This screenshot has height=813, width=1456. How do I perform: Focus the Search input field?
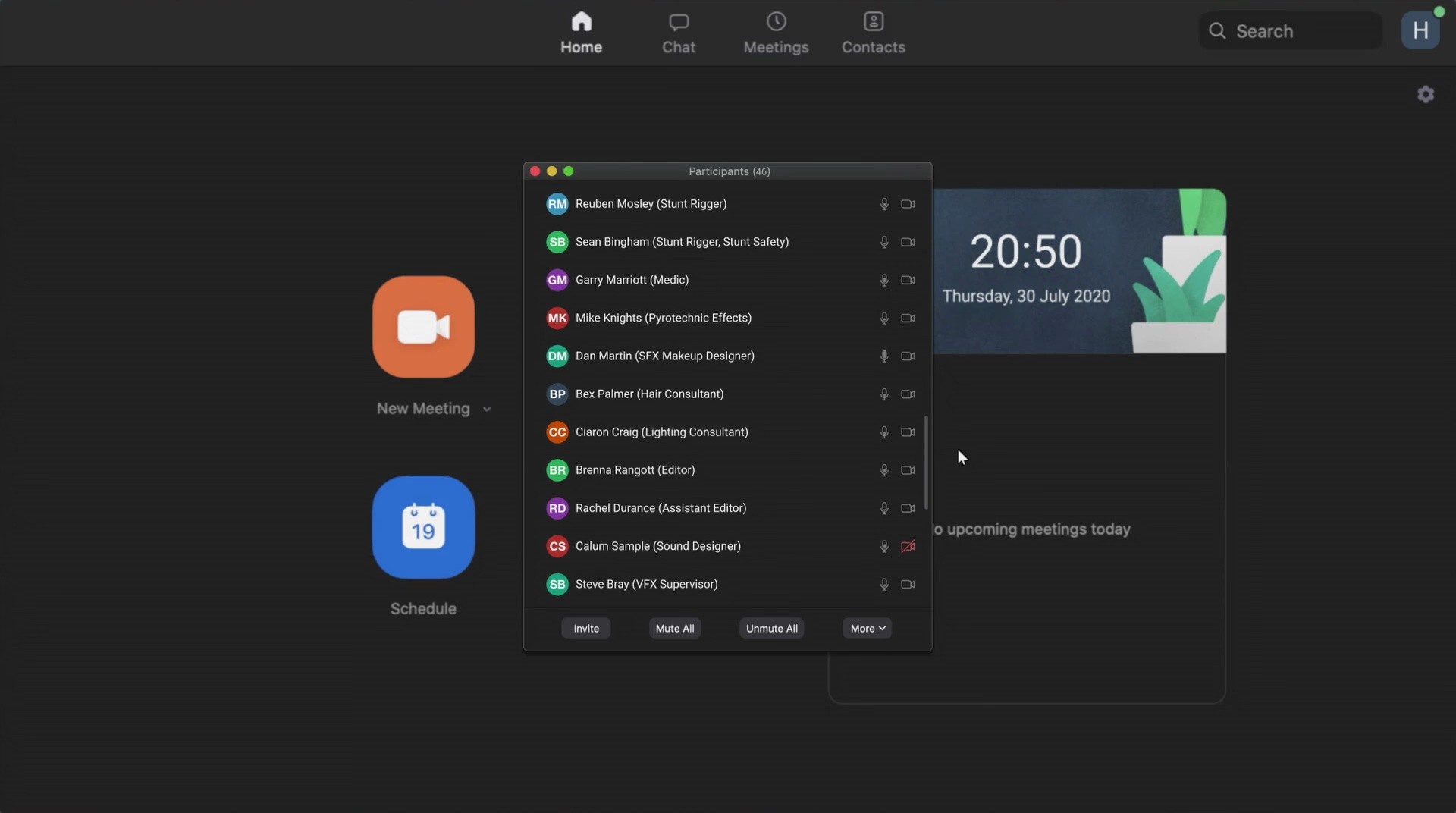coord(1290,30)
